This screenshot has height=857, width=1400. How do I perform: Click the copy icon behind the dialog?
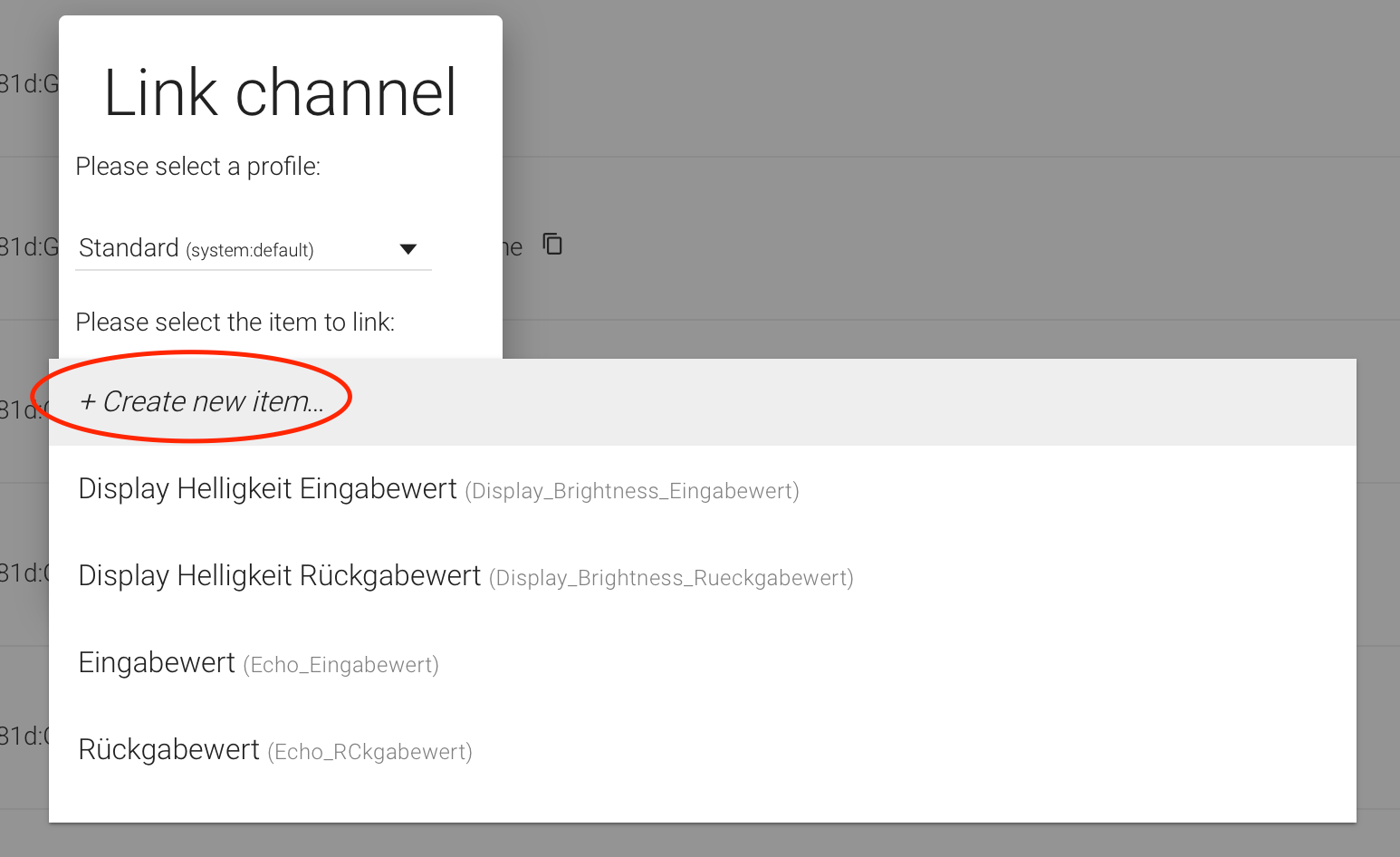click(552, 244)
